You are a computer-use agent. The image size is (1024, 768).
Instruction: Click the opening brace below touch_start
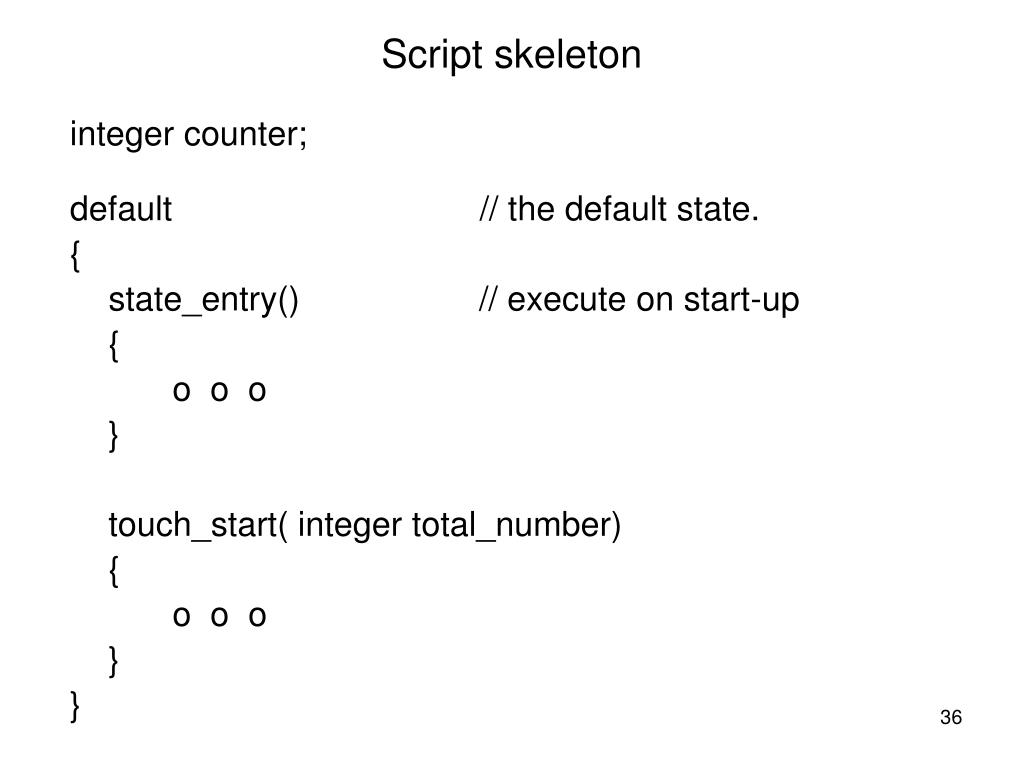[x=114, y=571]
